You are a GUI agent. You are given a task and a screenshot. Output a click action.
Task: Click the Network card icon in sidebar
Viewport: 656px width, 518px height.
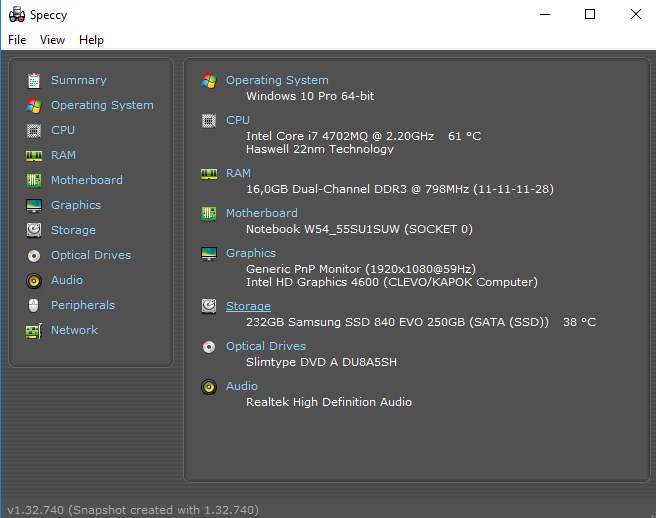34,330
